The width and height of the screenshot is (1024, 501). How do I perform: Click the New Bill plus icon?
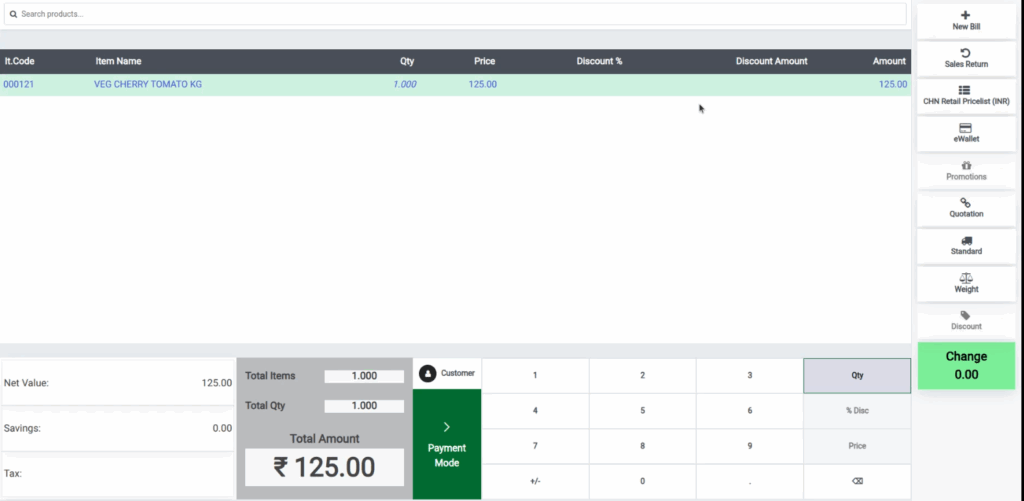tap(966, 15)
